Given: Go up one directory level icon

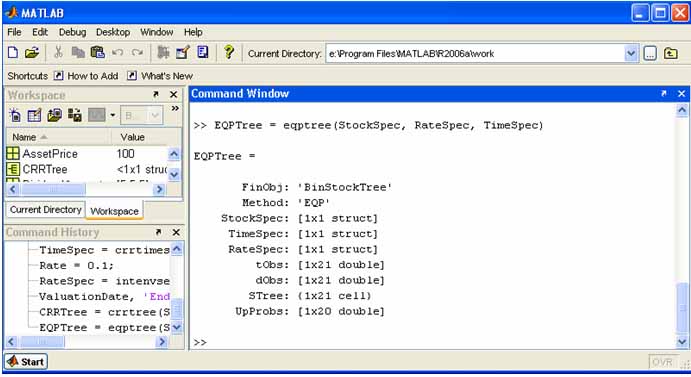Looking at the screenshot, I should point(671,53).
